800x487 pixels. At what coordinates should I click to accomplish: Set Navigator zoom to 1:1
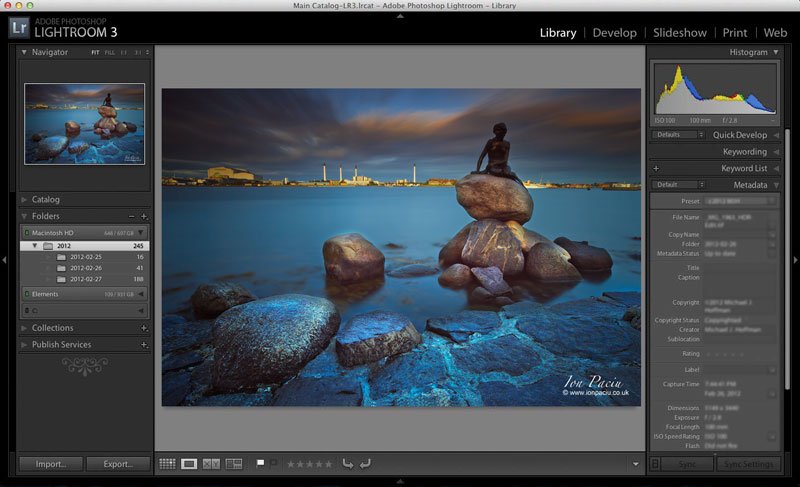[x=124, y=53]
